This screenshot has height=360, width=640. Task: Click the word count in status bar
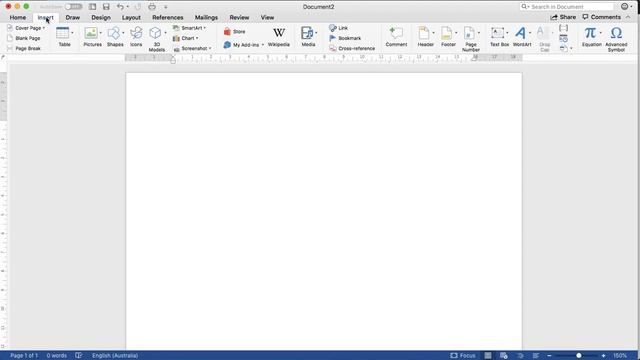pyautogui.click(x=56, y=356)
